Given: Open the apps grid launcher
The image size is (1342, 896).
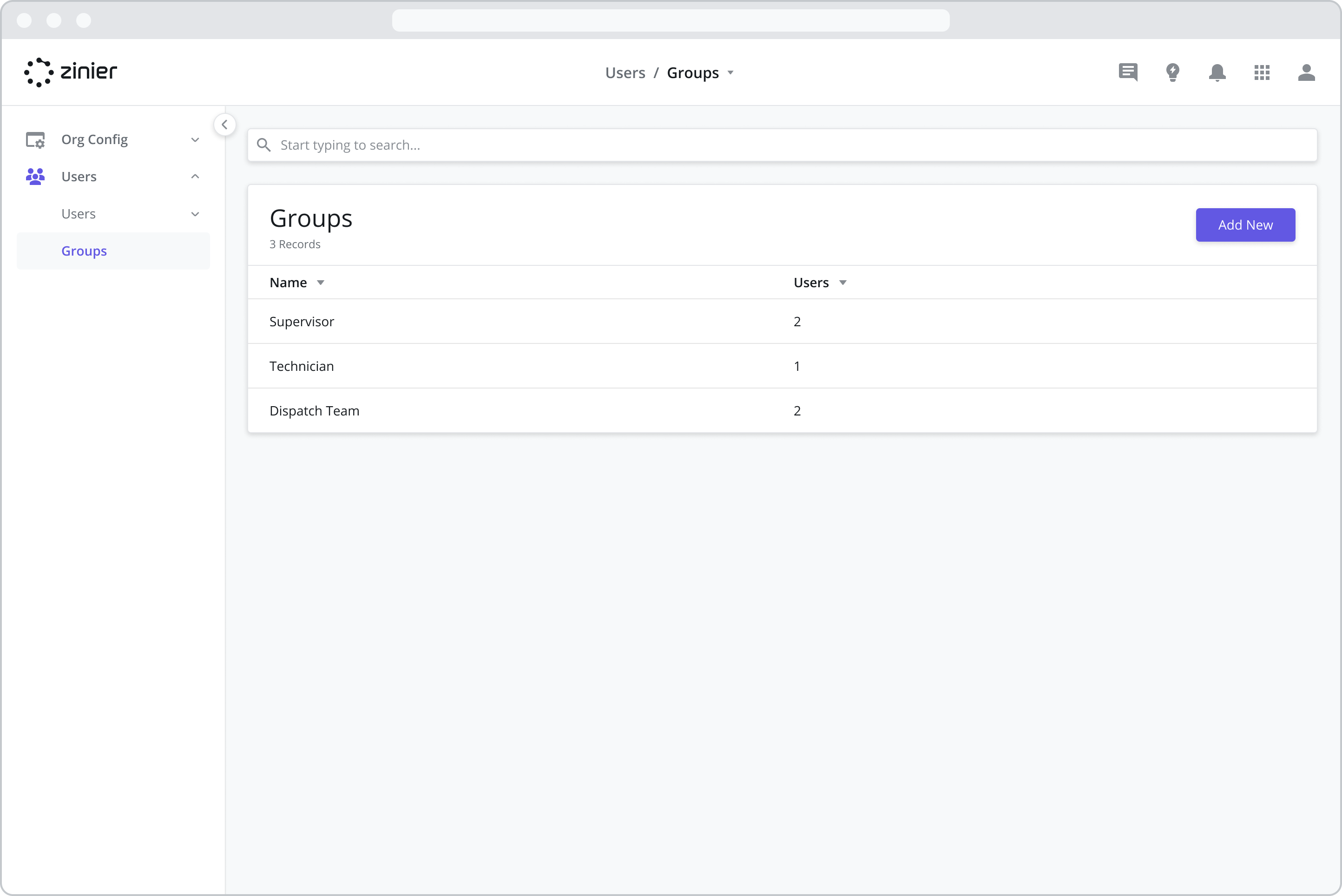Looking at the screenshot, I should [1262, 72].
